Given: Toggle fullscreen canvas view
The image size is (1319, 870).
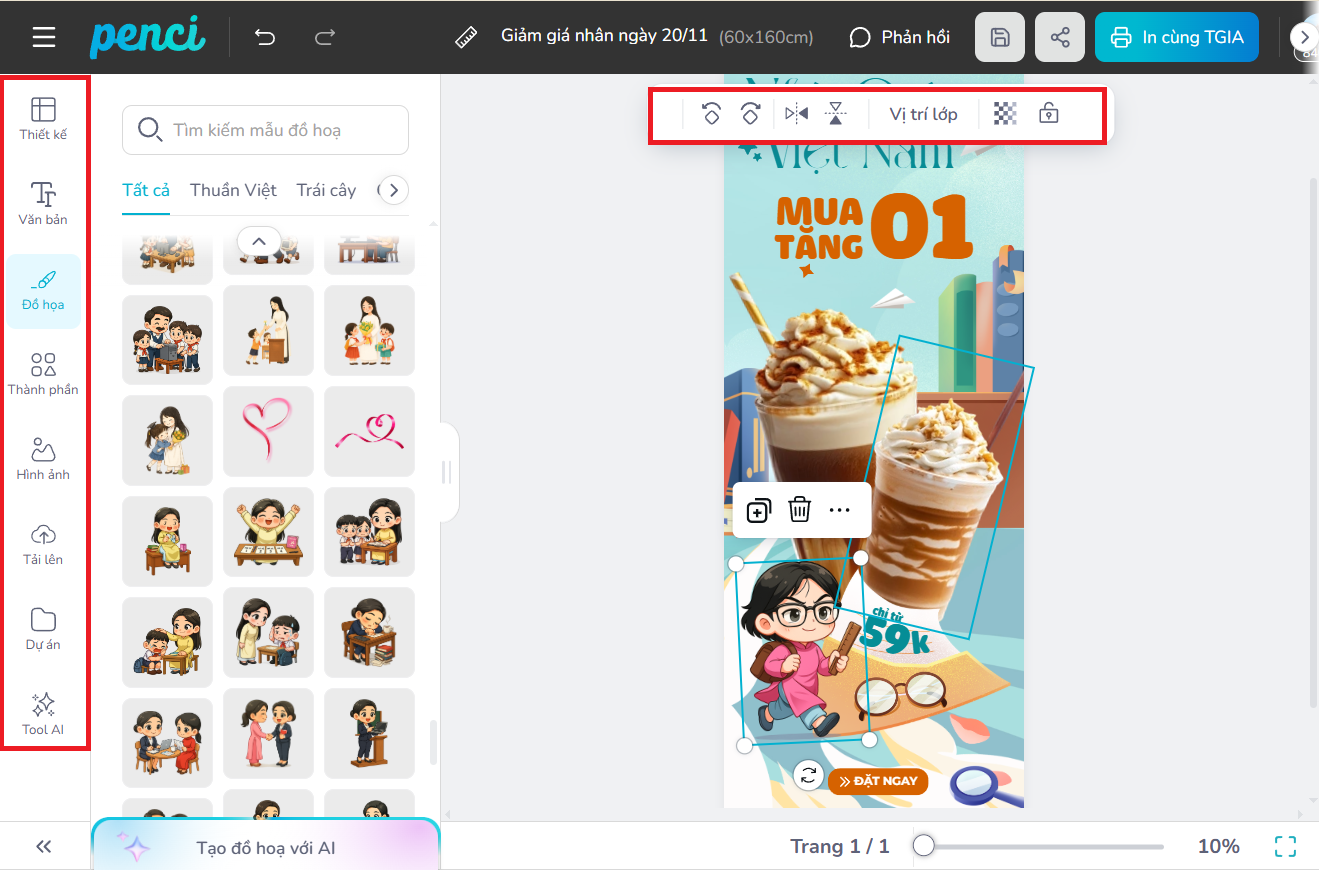Looking at the screenshot, I should 1285,846.
